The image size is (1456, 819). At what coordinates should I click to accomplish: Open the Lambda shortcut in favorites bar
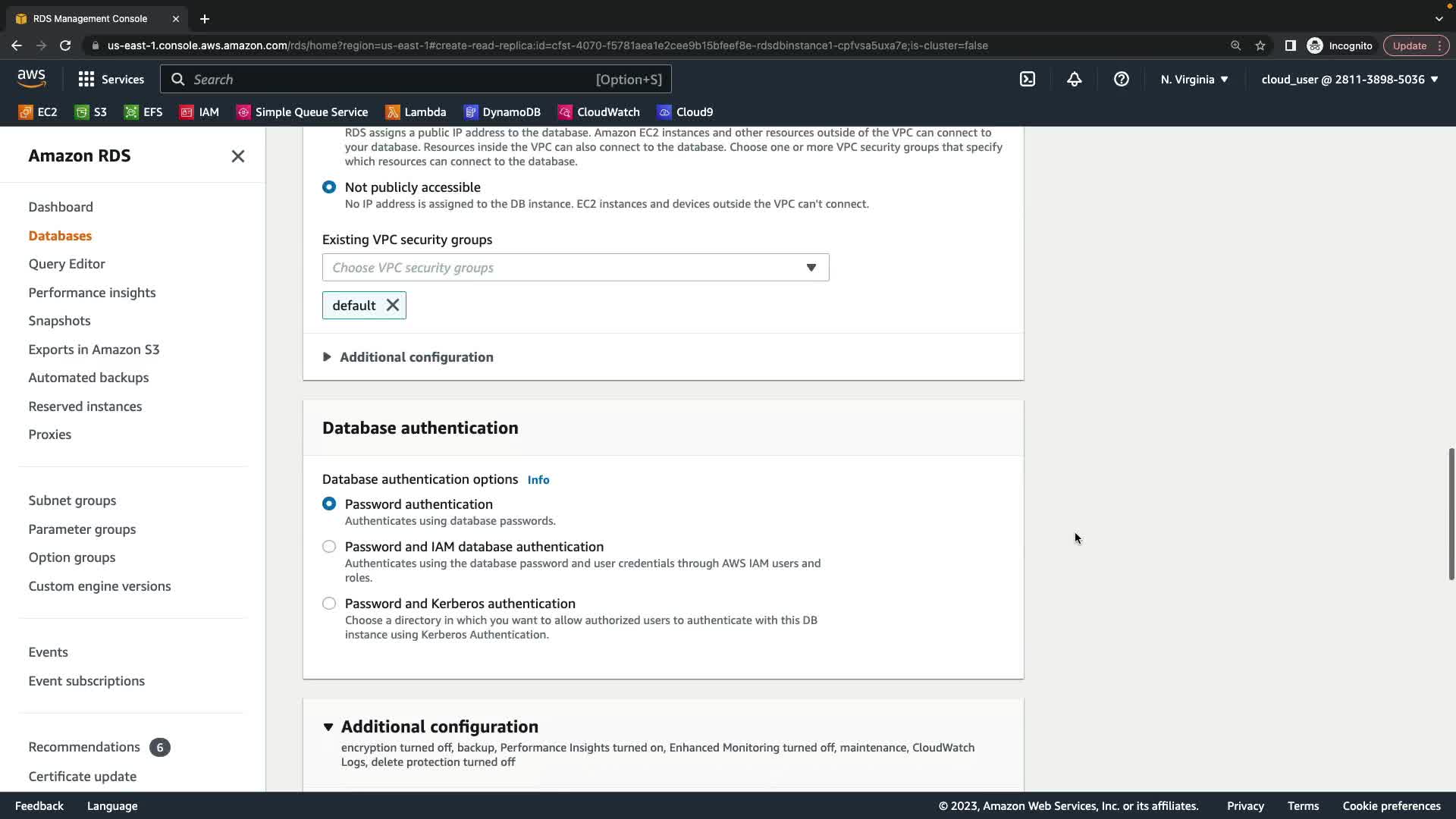416,112
